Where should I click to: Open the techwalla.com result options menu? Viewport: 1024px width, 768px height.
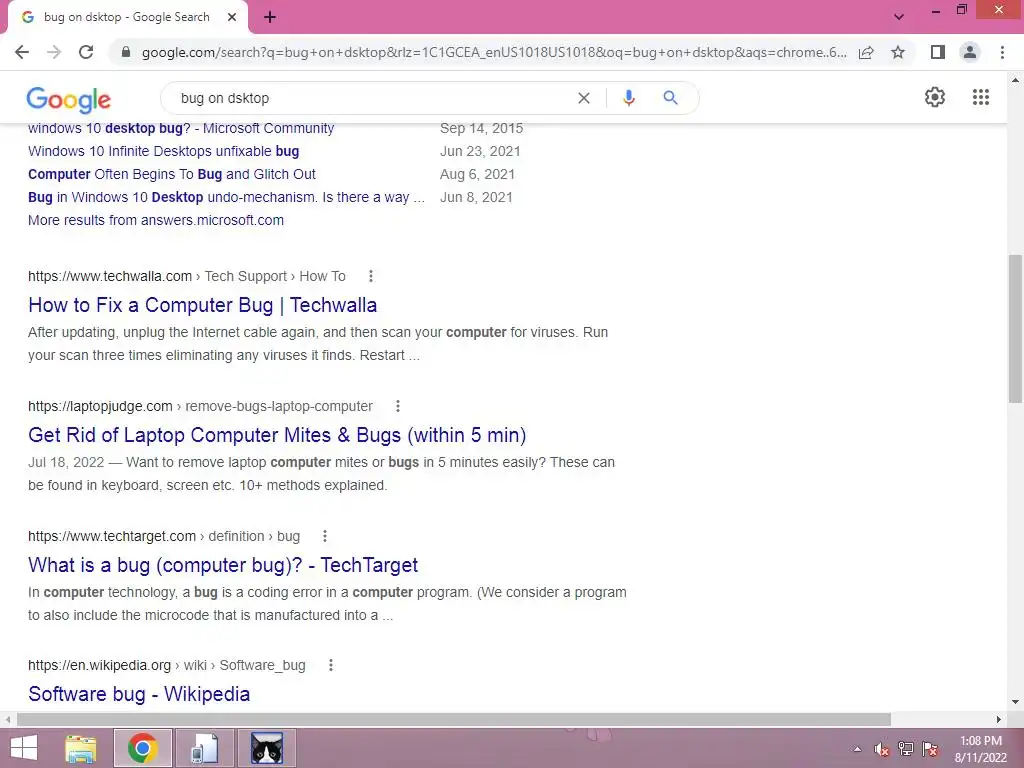point(371,276)
